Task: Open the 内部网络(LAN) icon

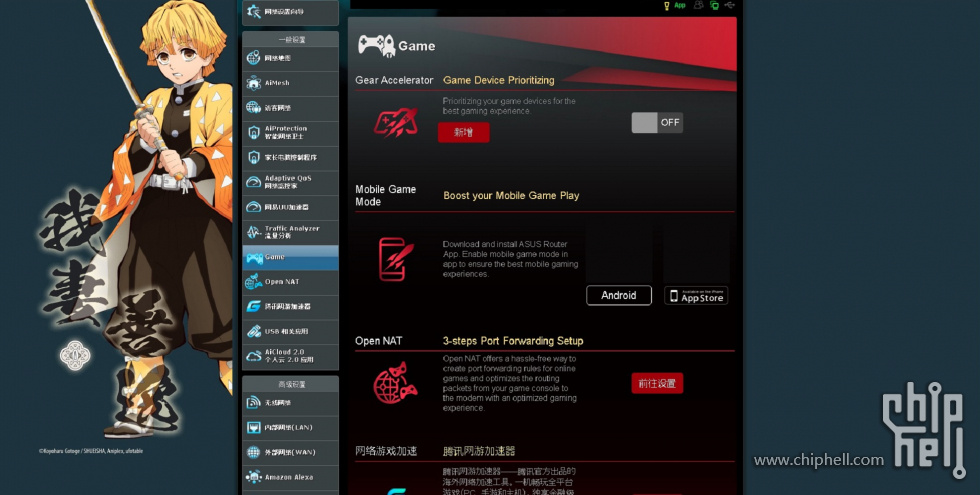Action: point(253,428)
